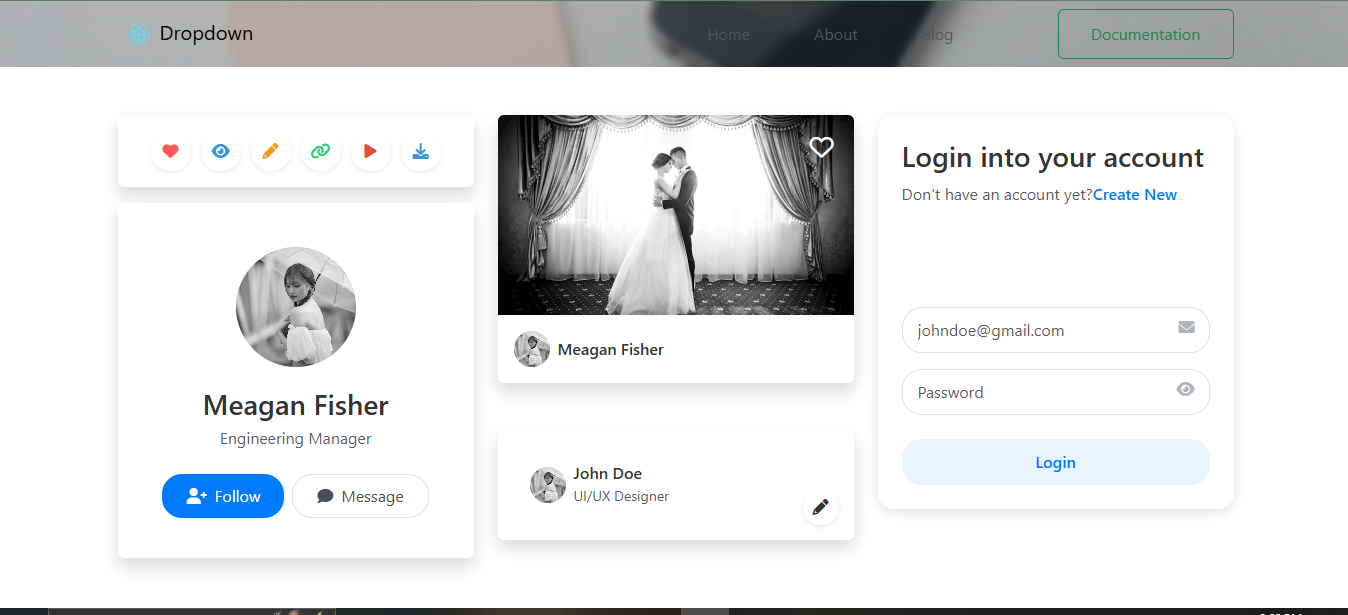Click the blue download icon button
This screenshot has width=1348, height=615.
(x=420, y=151)
